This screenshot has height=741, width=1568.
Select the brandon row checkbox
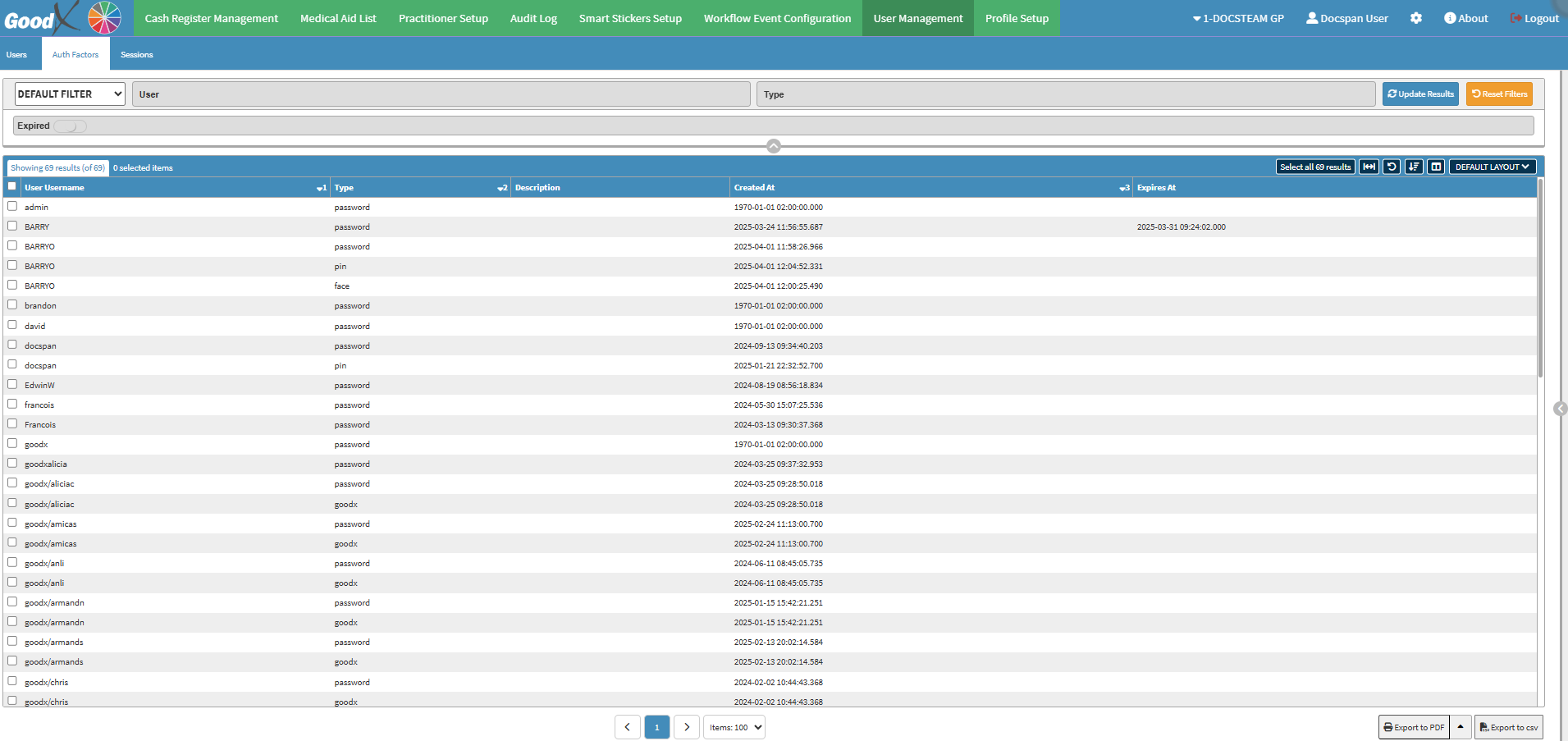coord(12,304)
